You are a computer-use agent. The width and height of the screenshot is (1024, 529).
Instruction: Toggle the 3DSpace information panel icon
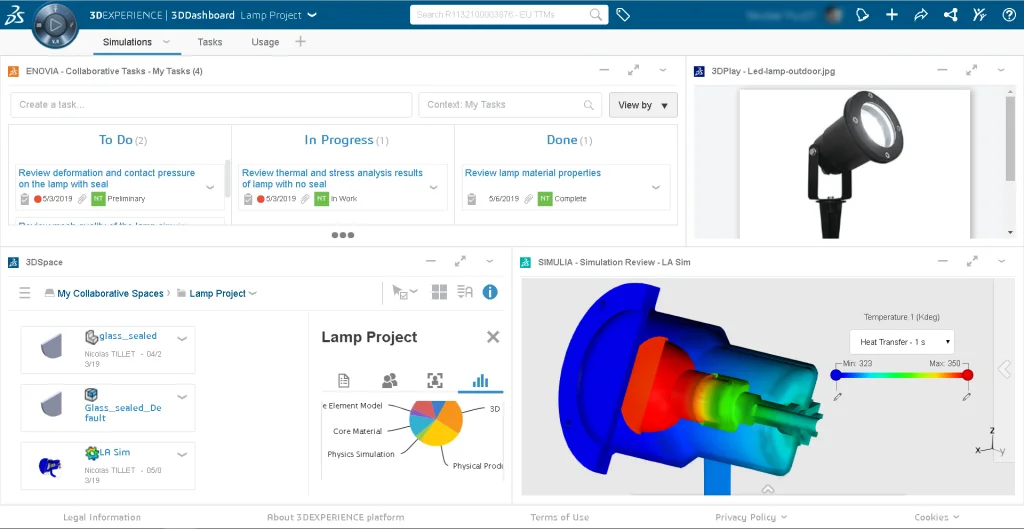point(490,292)
